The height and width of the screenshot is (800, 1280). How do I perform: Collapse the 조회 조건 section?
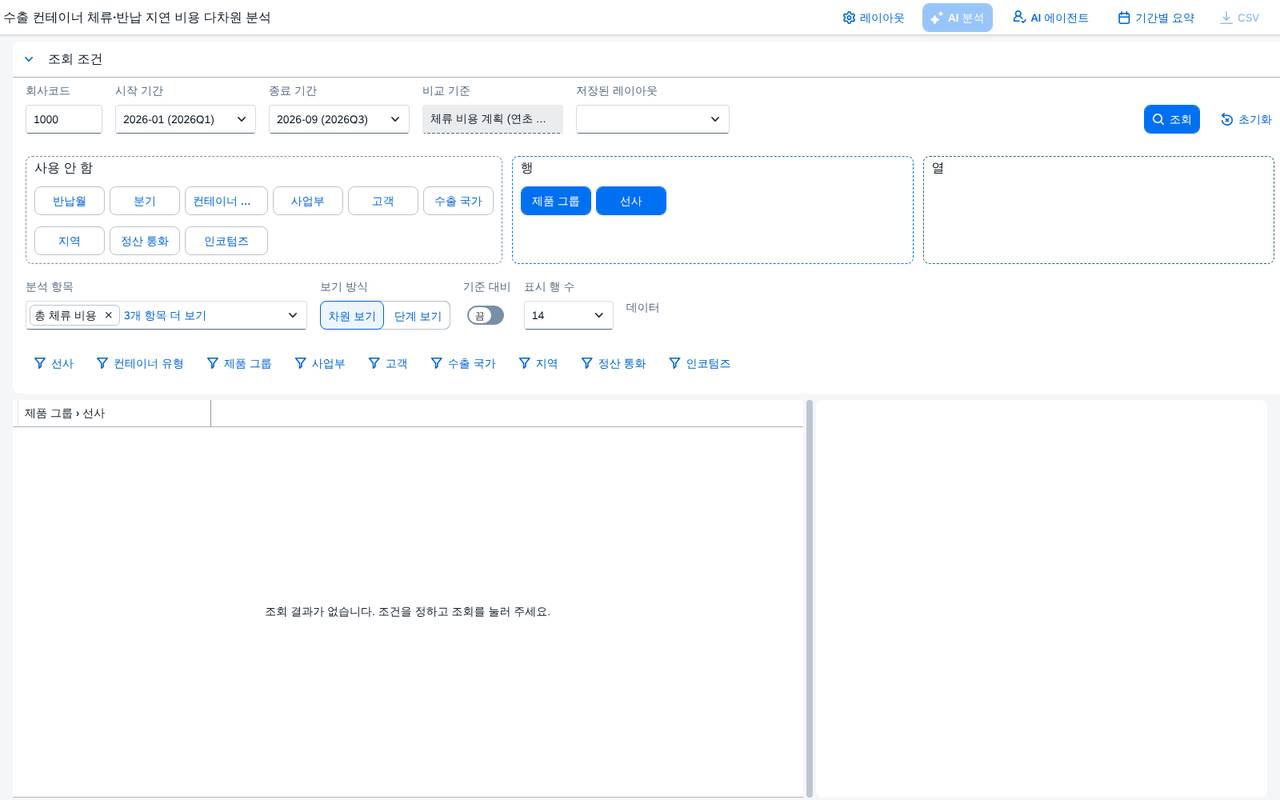tap(29, 59)
